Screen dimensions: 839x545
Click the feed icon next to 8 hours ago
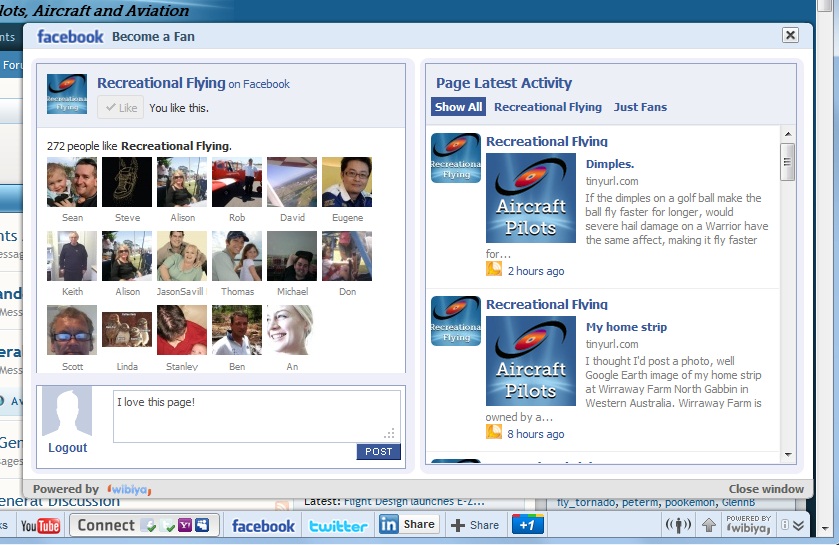[x=493, y=432]
